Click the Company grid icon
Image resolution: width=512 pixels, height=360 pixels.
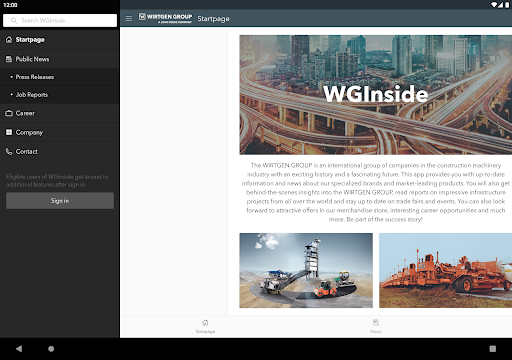coord(9,132)
